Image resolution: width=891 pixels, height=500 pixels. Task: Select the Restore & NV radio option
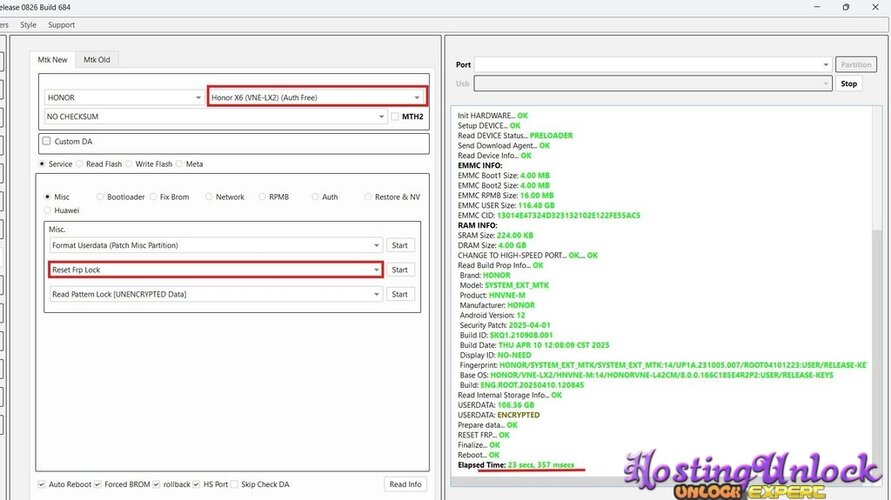(x=368, y=197)
